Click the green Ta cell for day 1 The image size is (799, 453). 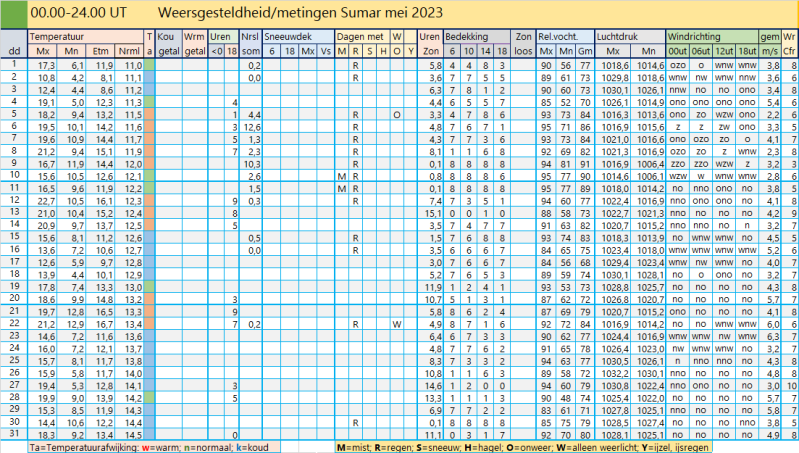149,65
